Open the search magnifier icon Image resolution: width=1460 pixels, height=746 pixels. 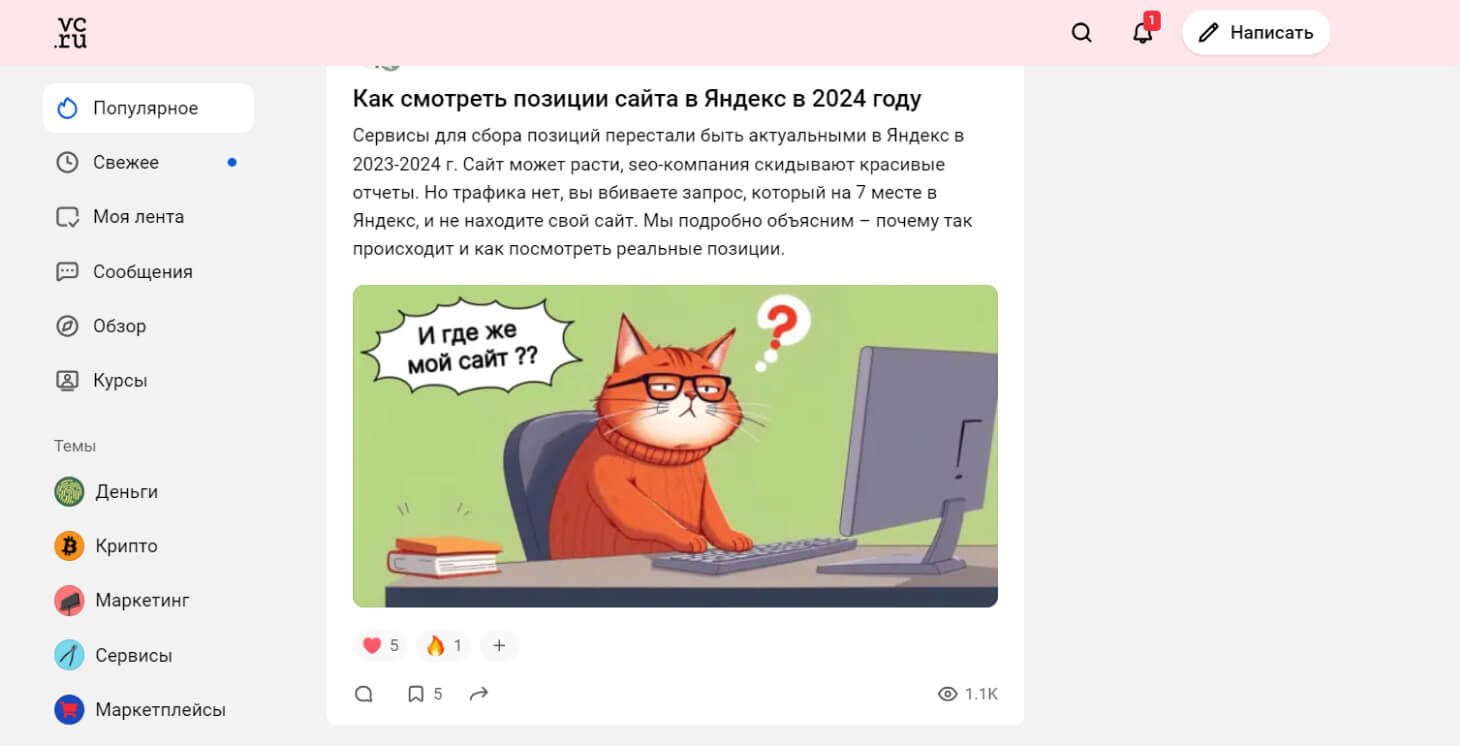[1081, 33]
